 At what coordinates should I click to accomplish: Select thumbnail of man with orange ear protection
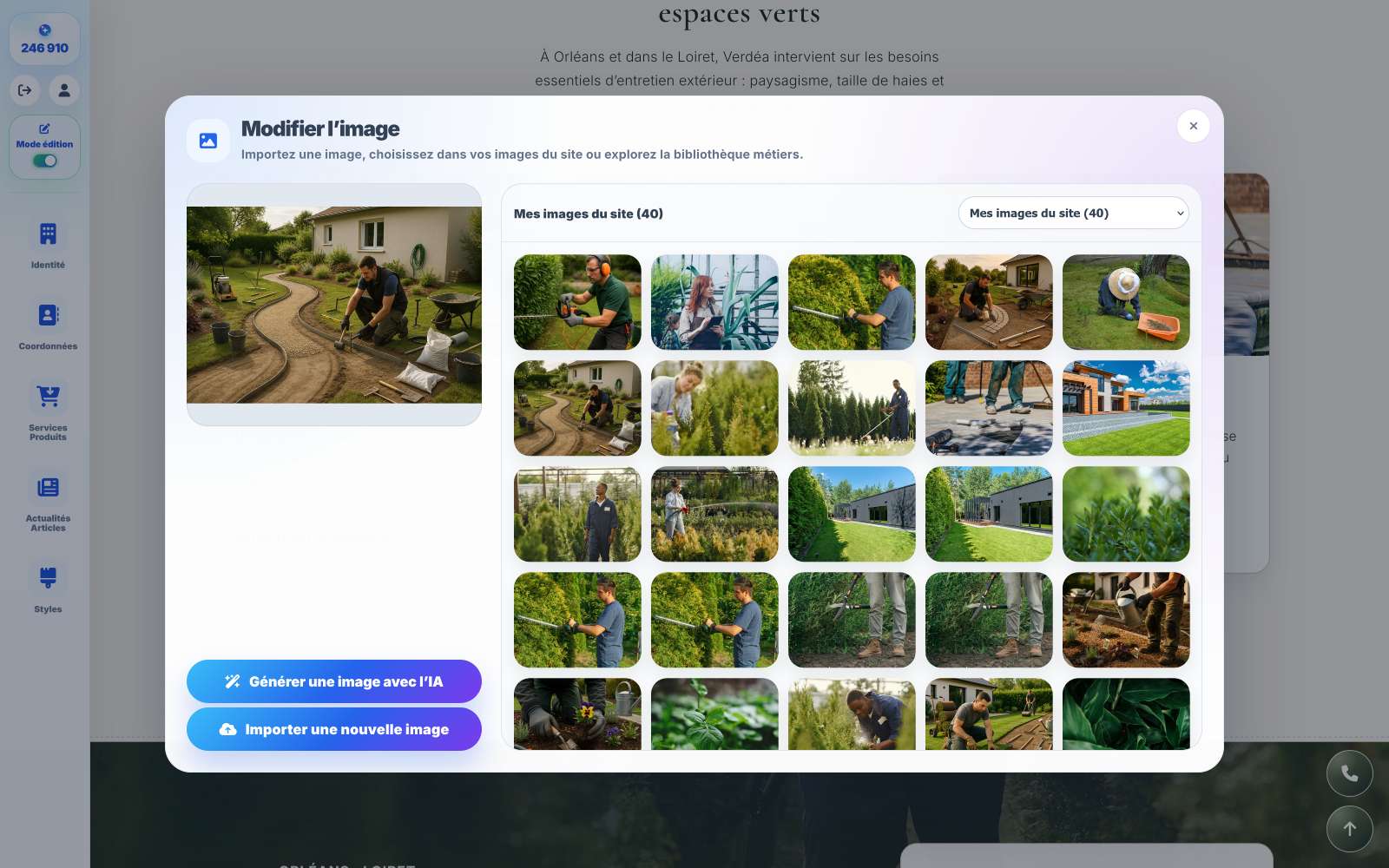(577, 302)
